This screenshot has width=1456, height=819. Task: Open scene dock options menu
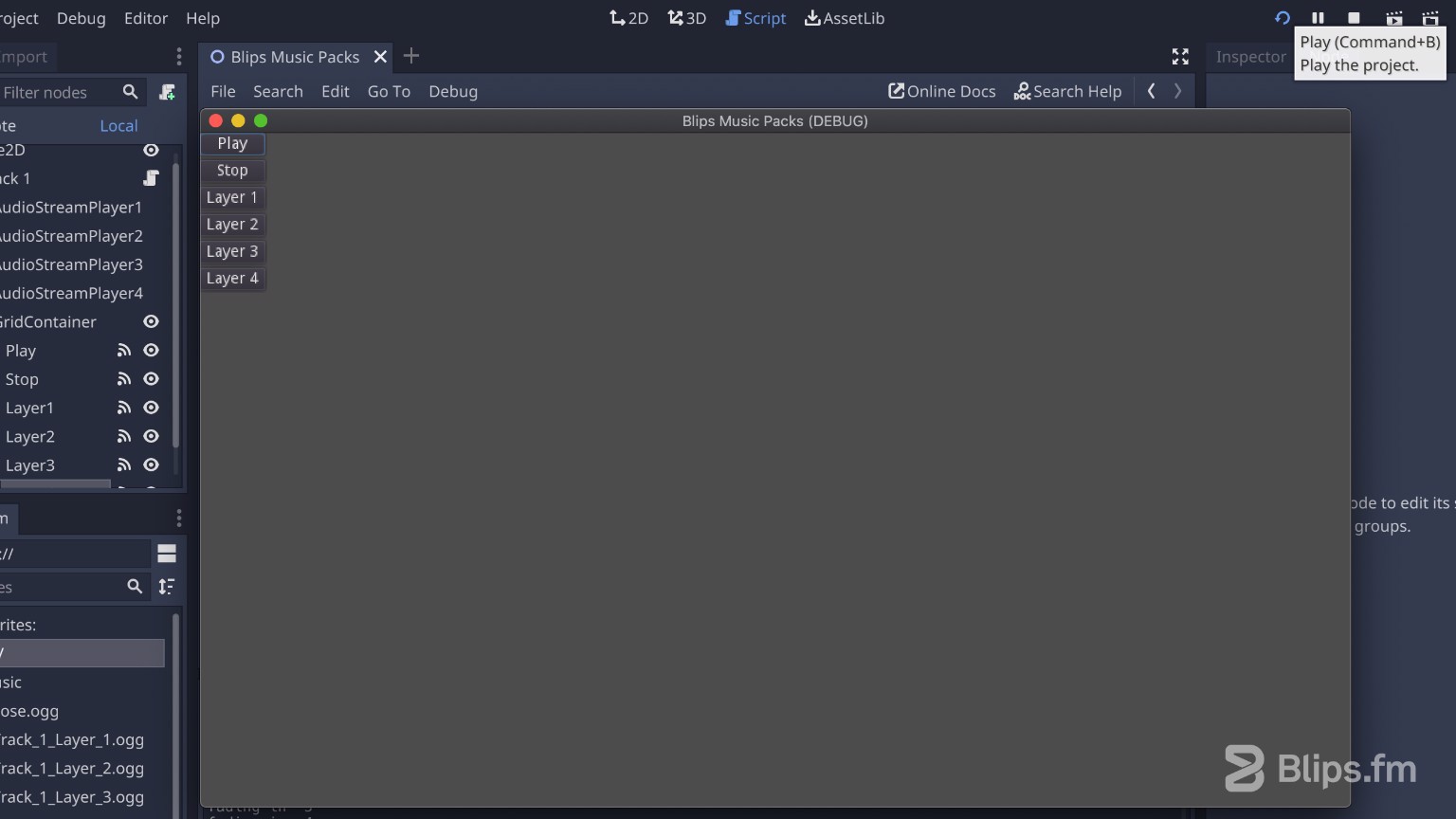[178, 57]
